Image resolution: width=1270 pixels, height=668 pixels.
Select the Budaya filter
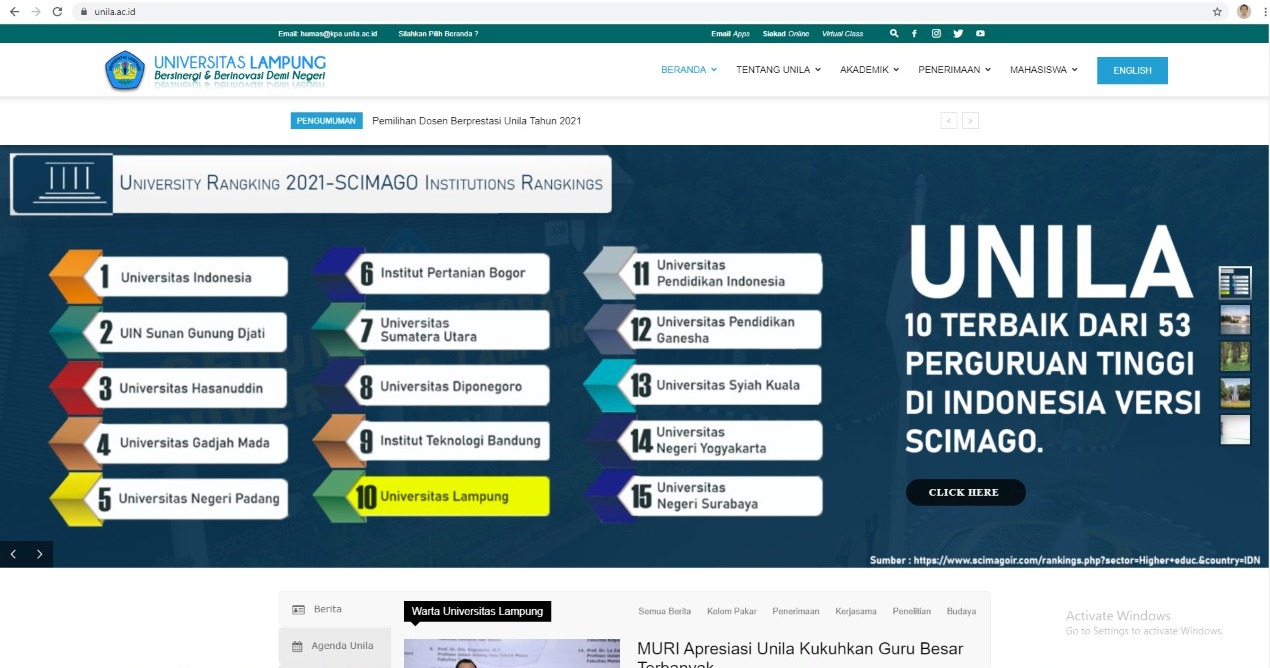[961, 611]
